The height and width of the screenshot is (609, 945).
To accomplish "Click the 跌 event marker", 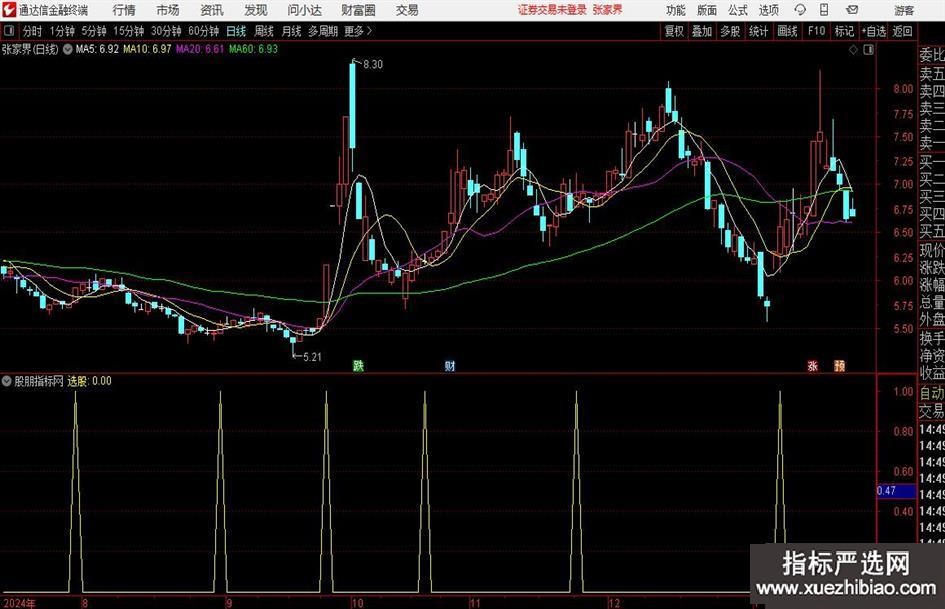I will (358, 365).
